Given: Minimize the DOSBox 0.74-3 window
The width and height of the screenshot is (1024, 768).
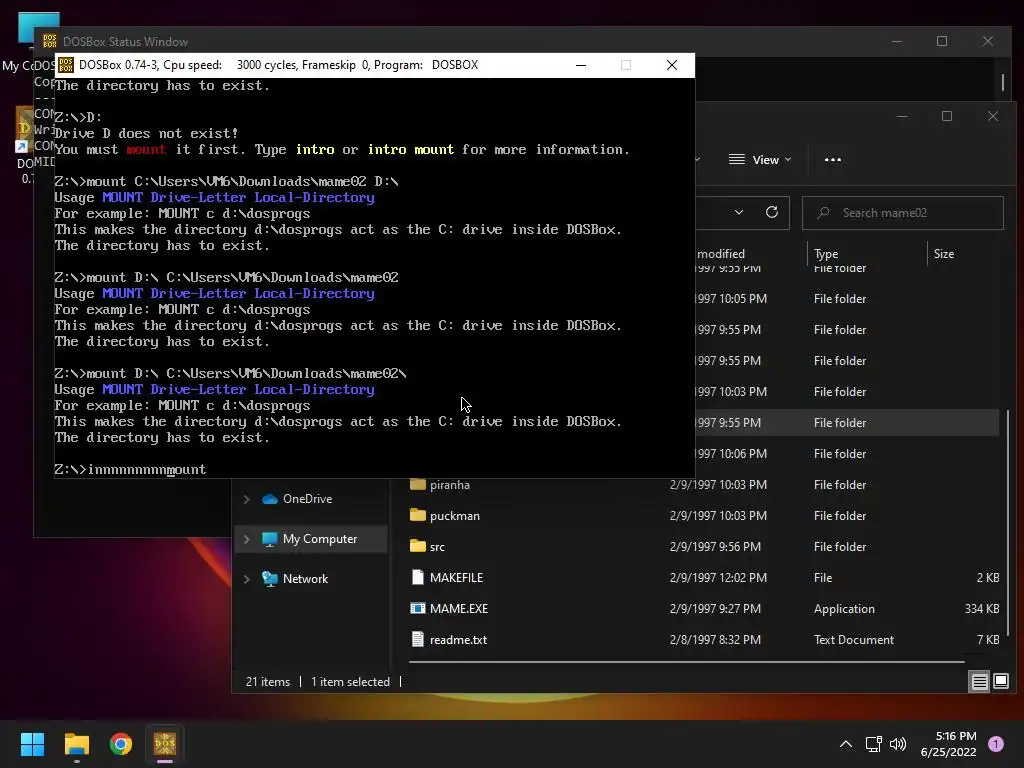Looking at the screenshot, I should click(581, 65).
